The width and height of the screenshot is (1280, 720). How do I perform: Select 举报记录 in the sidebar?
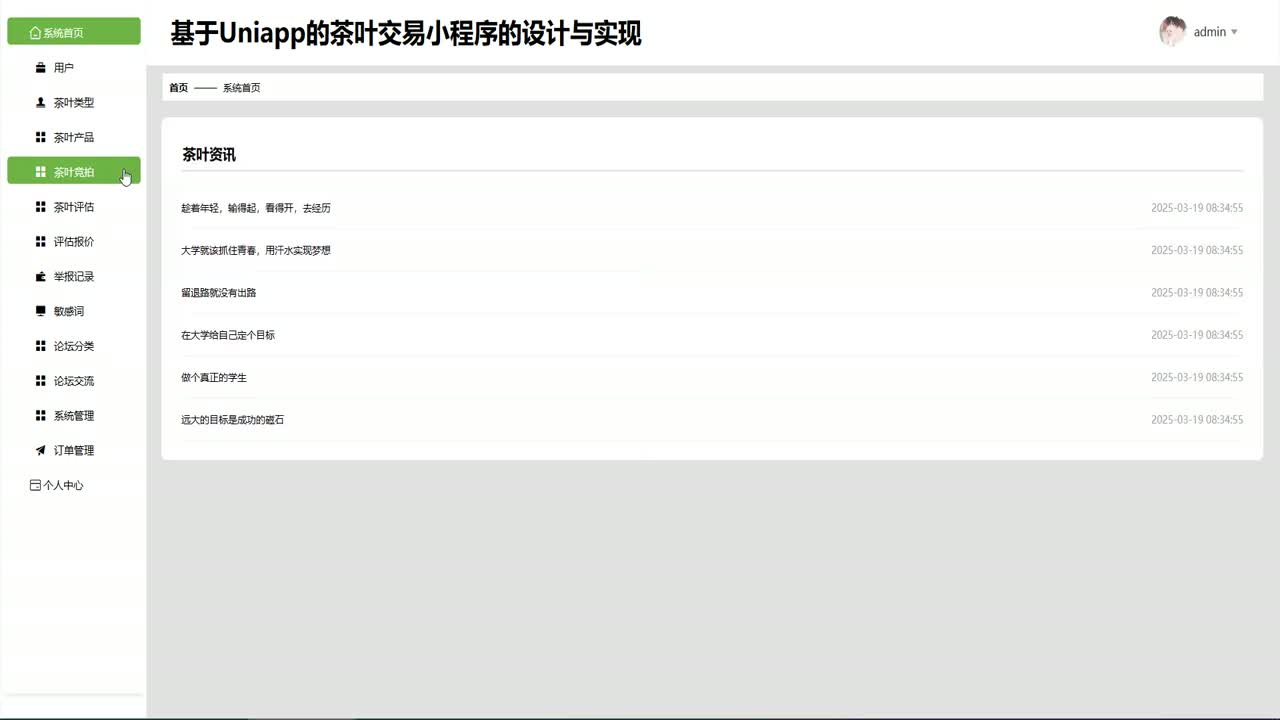click(74, 277)
